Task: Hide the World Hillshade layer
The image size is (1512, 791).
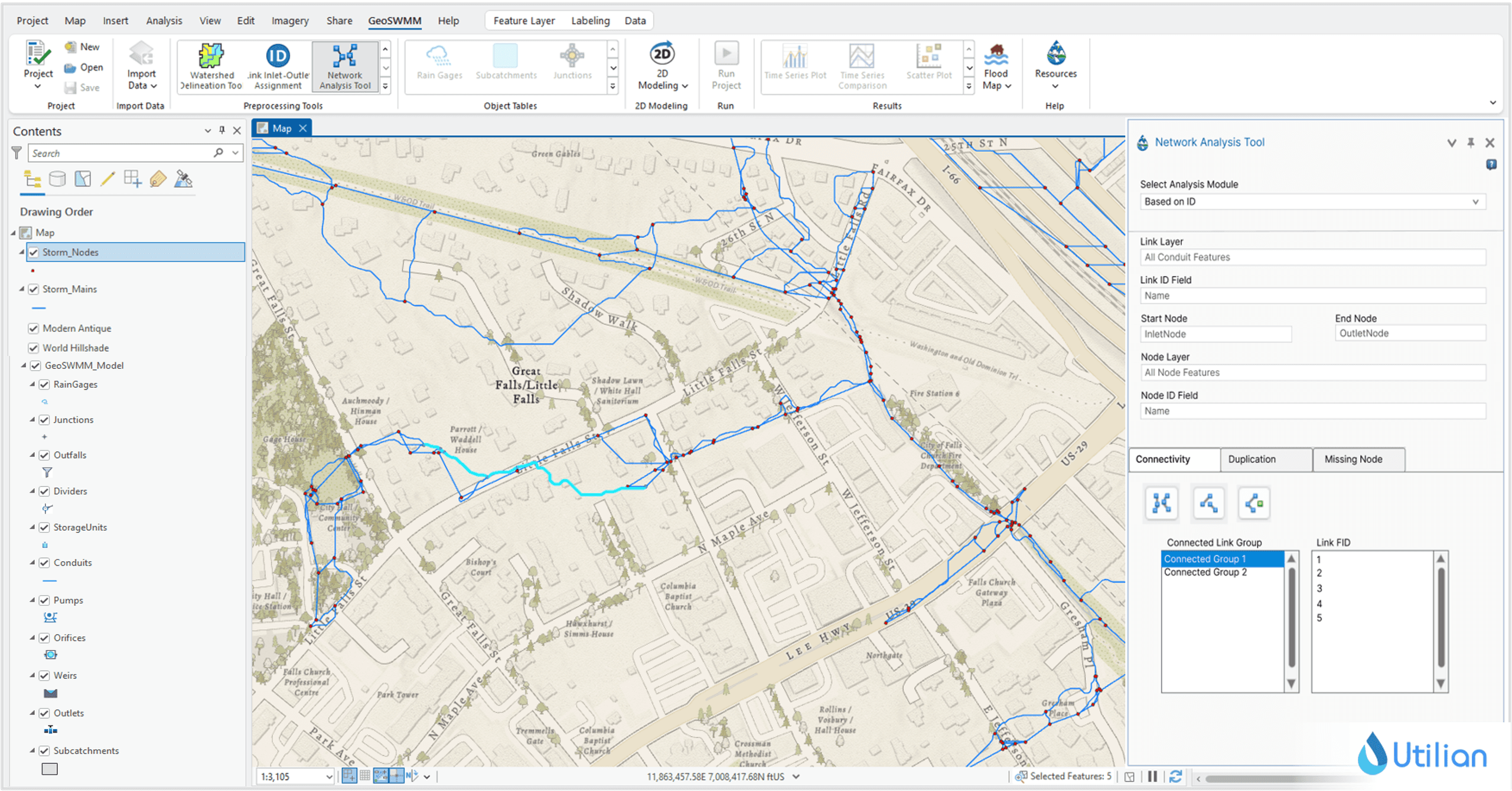Action: click(32, 348)
